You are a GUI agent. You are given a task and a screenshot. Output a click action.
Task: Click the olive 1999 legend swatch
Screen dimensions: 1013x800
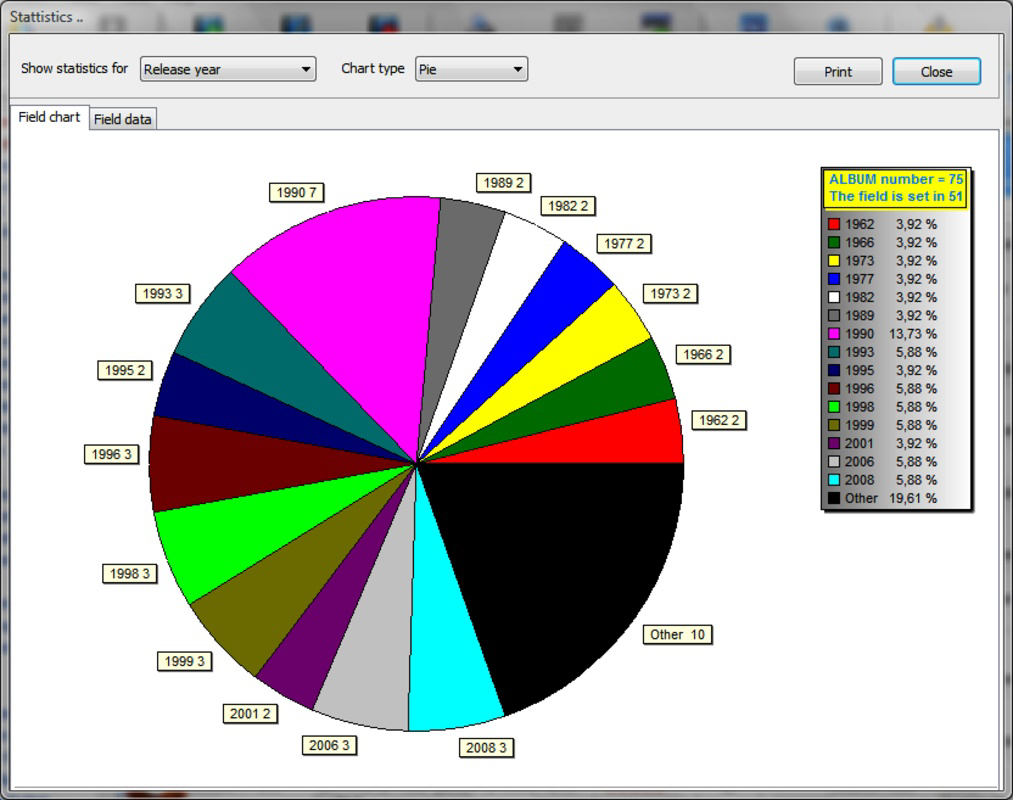[x=833, y=425]
